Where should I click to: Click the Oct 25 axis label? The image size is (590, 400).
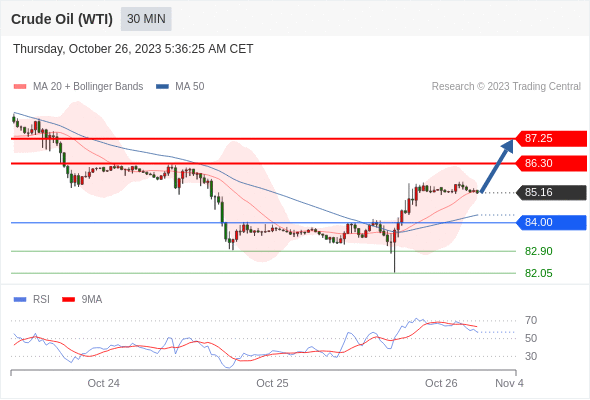pos(272,383)
